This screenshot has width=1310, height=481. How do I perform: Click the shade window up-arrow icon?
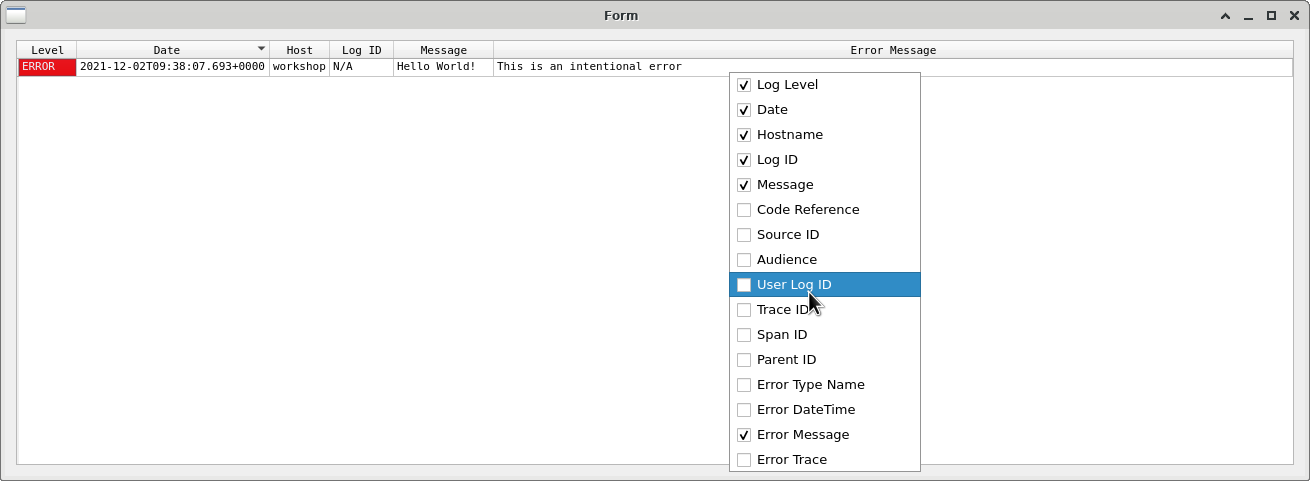click(1225, 16)
